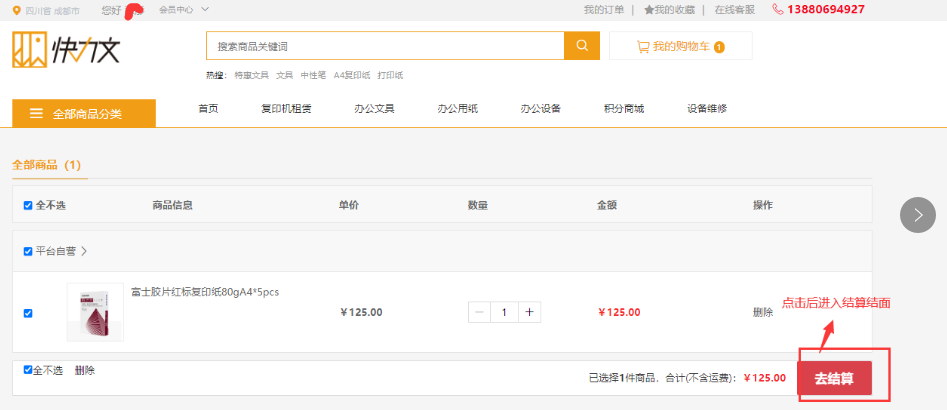
Task: Click the orange search magnifier button
Action: 581,46
